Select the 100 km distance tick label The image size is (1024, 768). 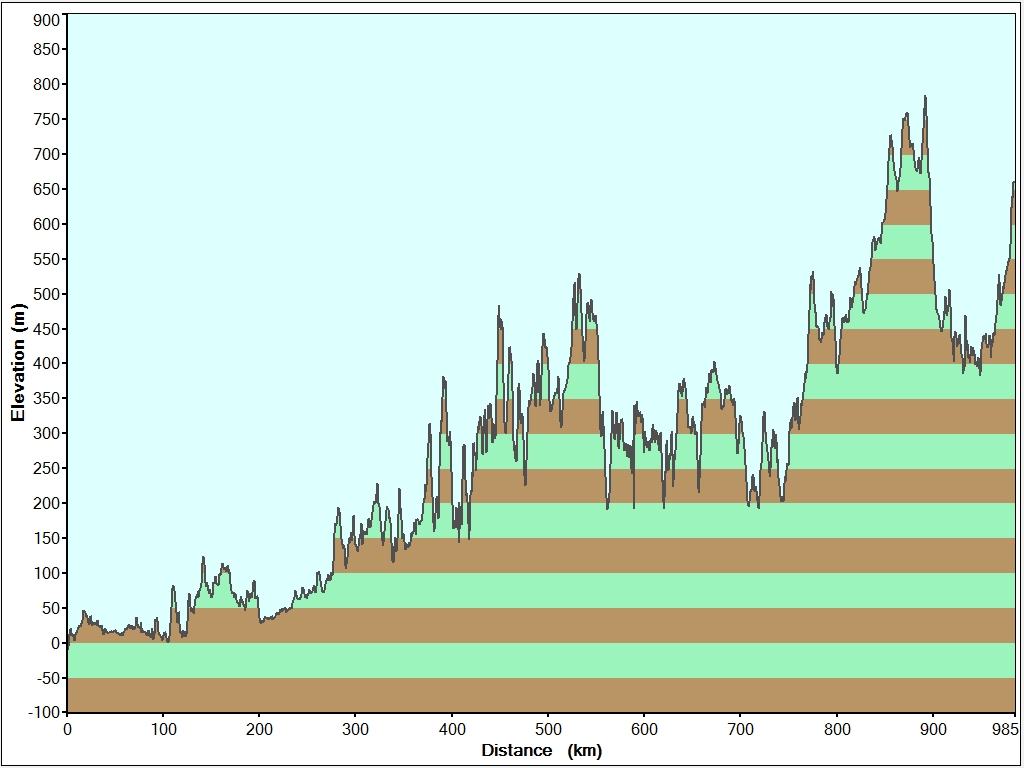pos(163,730)
